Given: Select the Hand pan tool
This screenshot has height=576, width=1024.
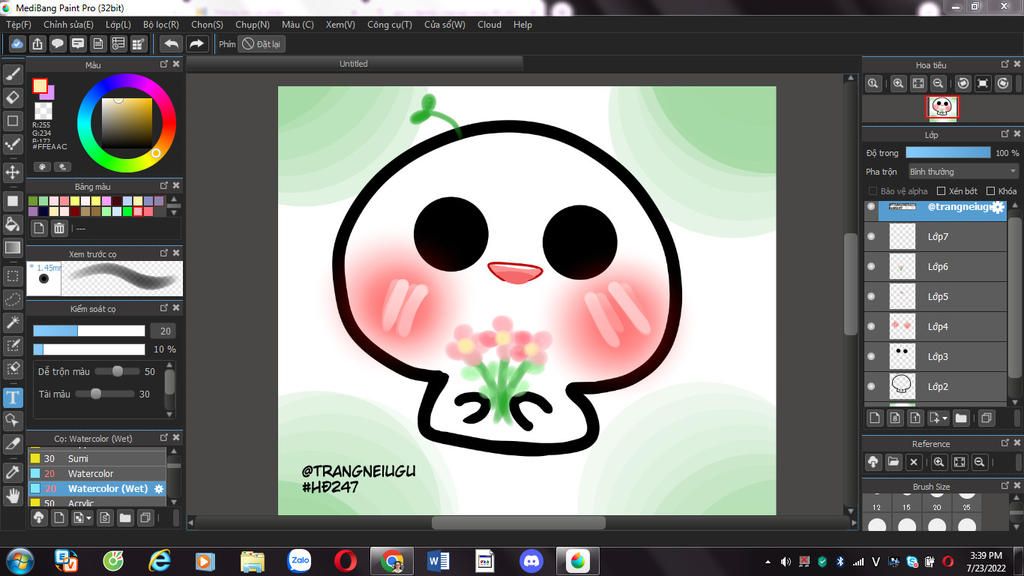Looking at the screenshot, I should click(12, 496).
